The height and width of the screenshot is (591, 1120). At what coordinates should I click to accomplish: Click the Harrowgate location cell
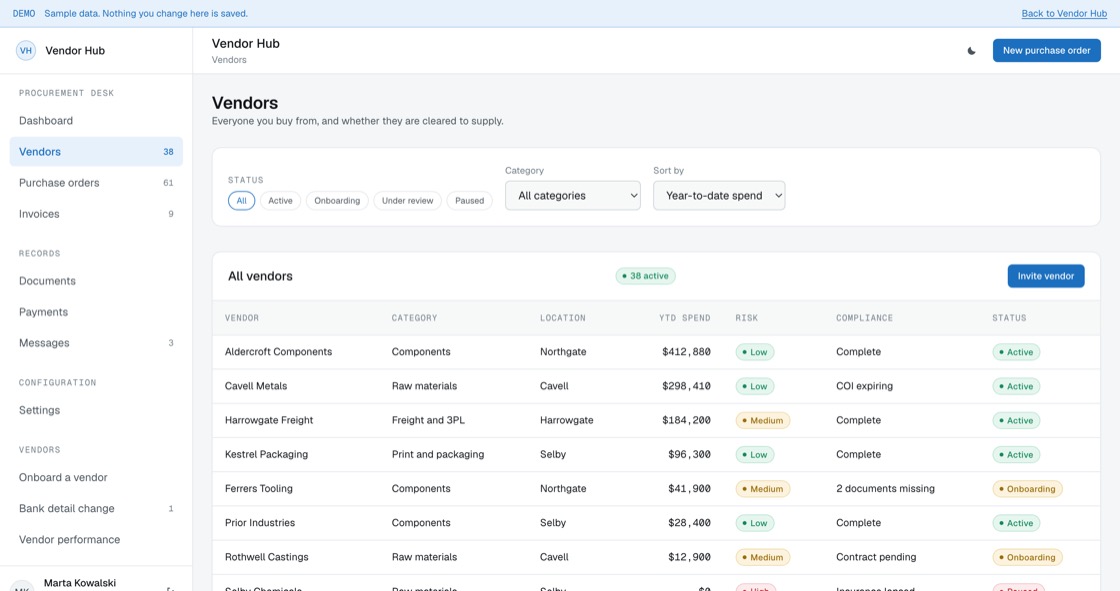pos(566,421)
